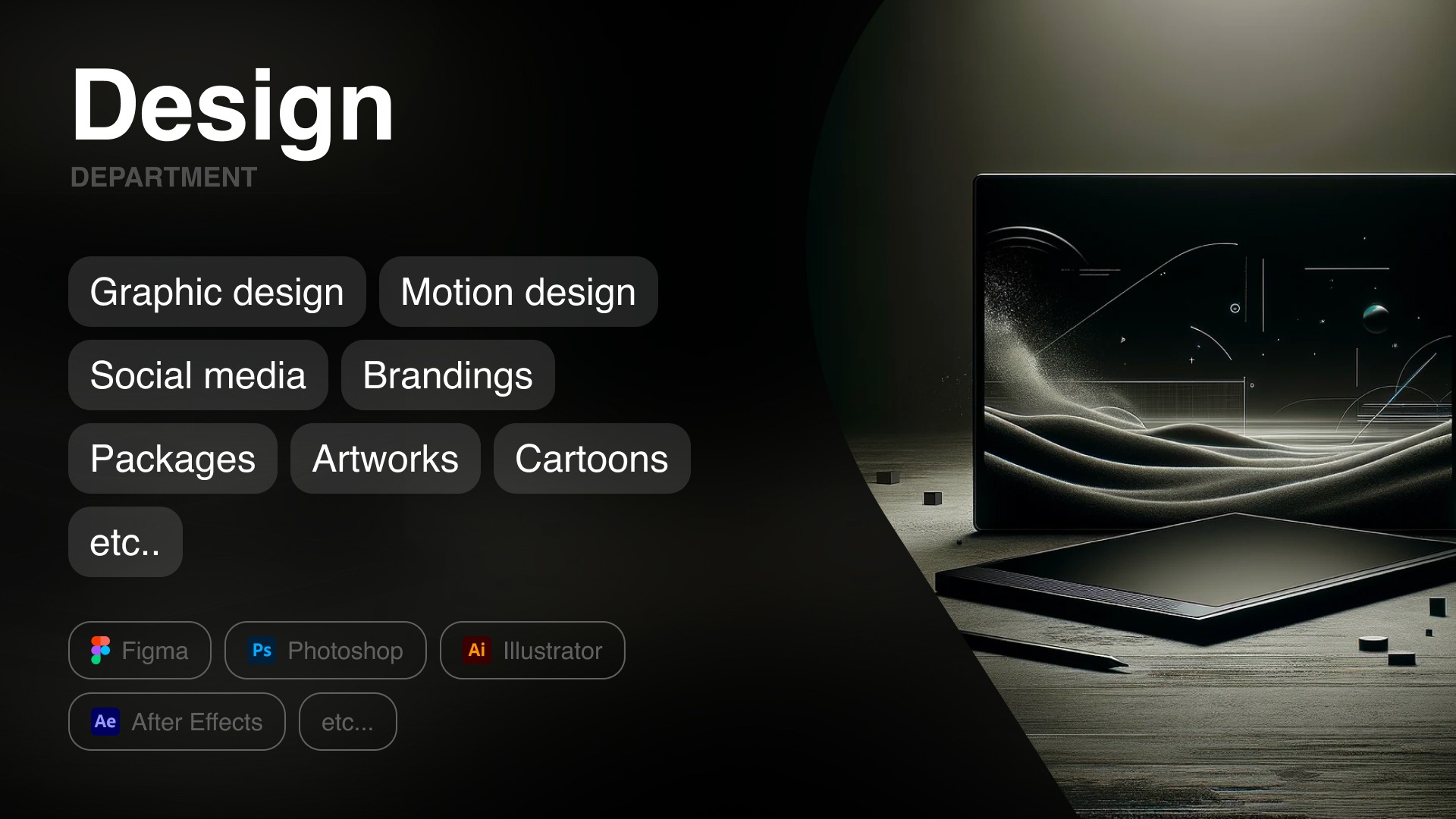
Task: Click the After Effects tool label
Action: [x=197, y=722]
